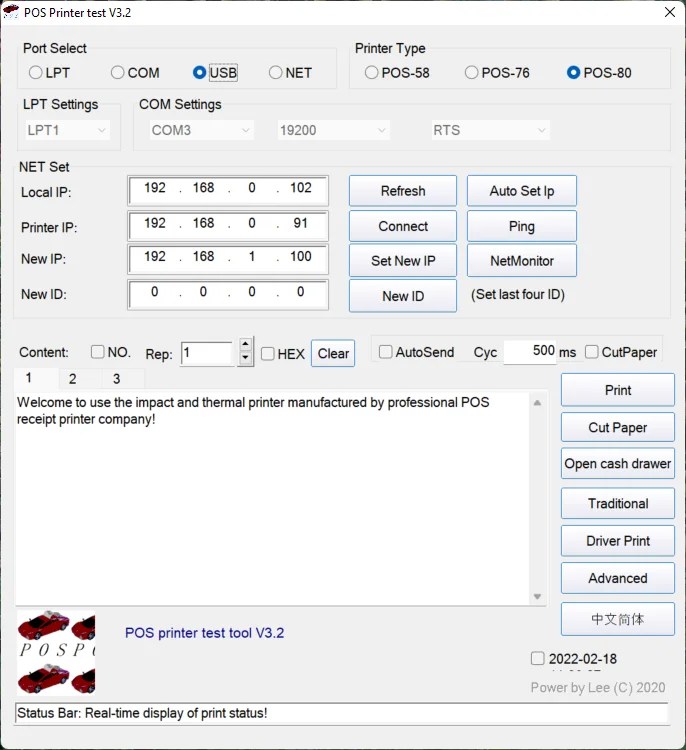Click the Ping button
Viewport: 686px width, 750px height.
point(521,226)
